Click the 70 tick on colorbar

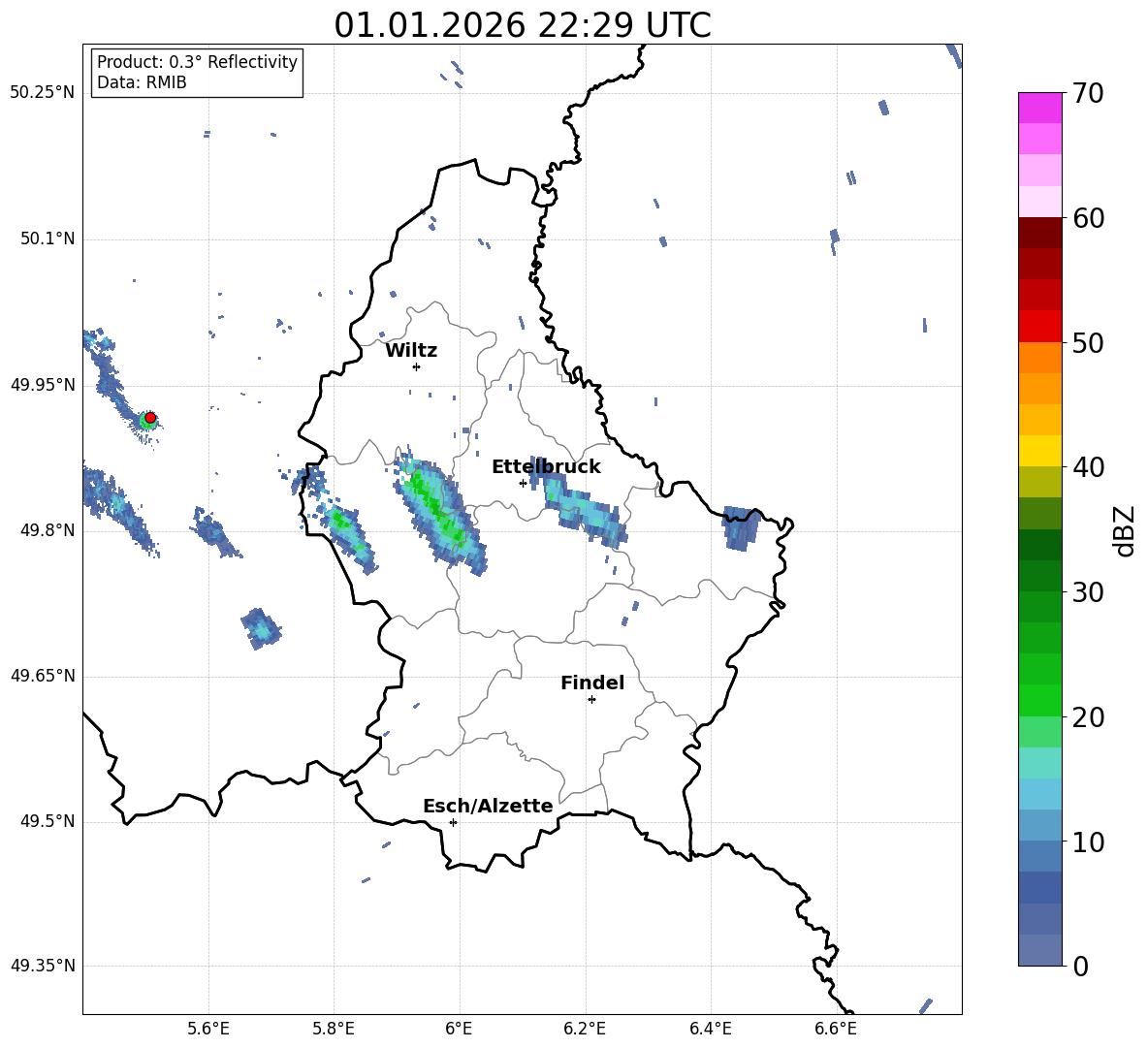pyautogui.click(x=1088, y=93)
